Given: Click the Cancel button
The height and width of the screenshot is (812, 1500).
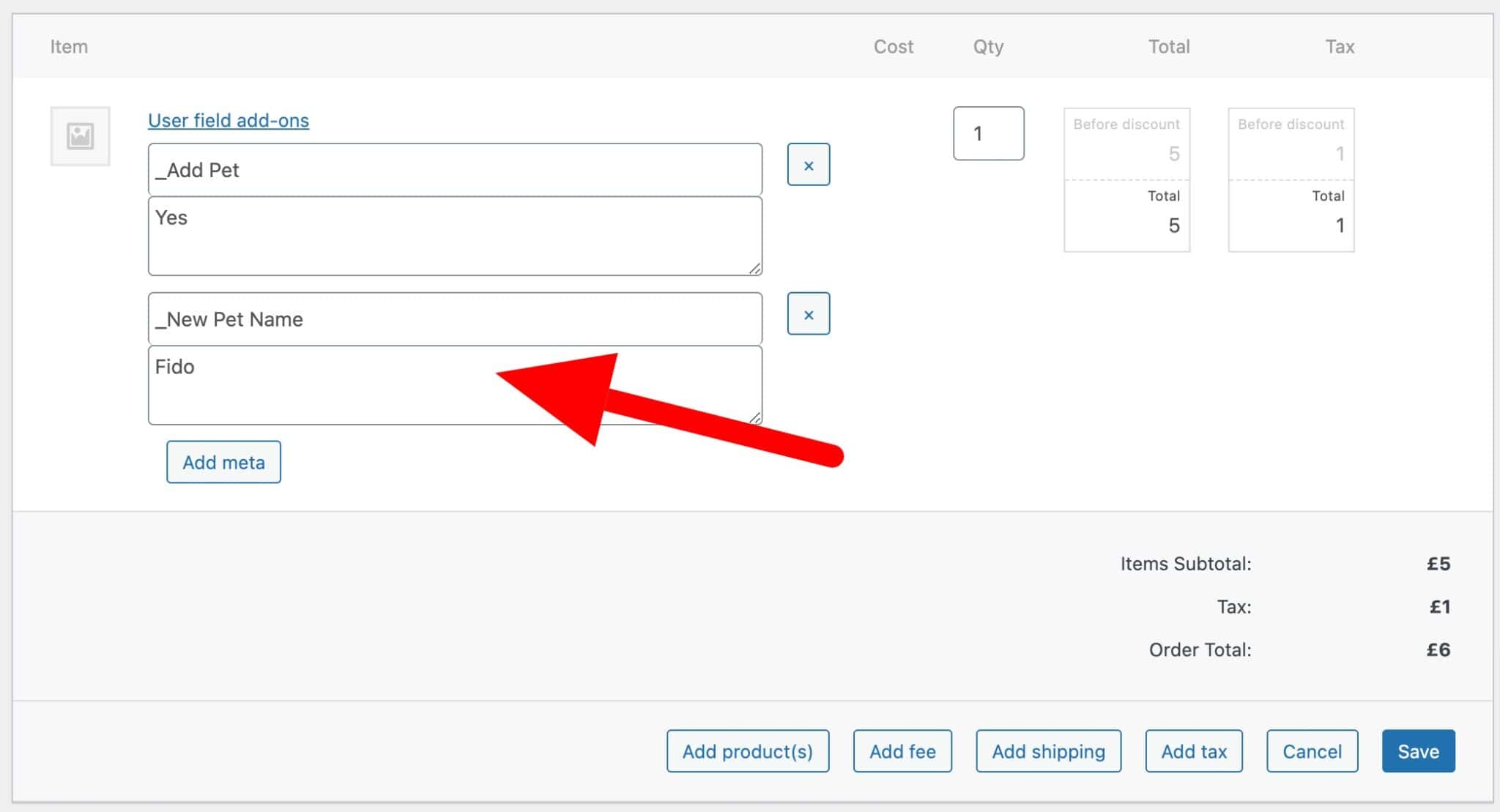Looking at the screenshot, I should click(x=1311, y=750).
